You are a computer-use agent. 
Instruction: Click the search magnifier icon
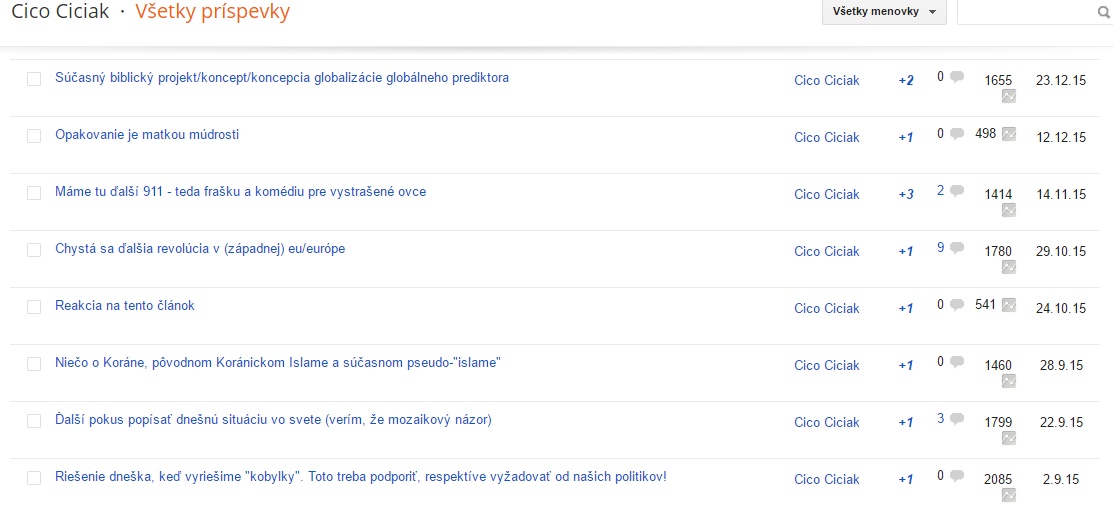click(1104, 13)
